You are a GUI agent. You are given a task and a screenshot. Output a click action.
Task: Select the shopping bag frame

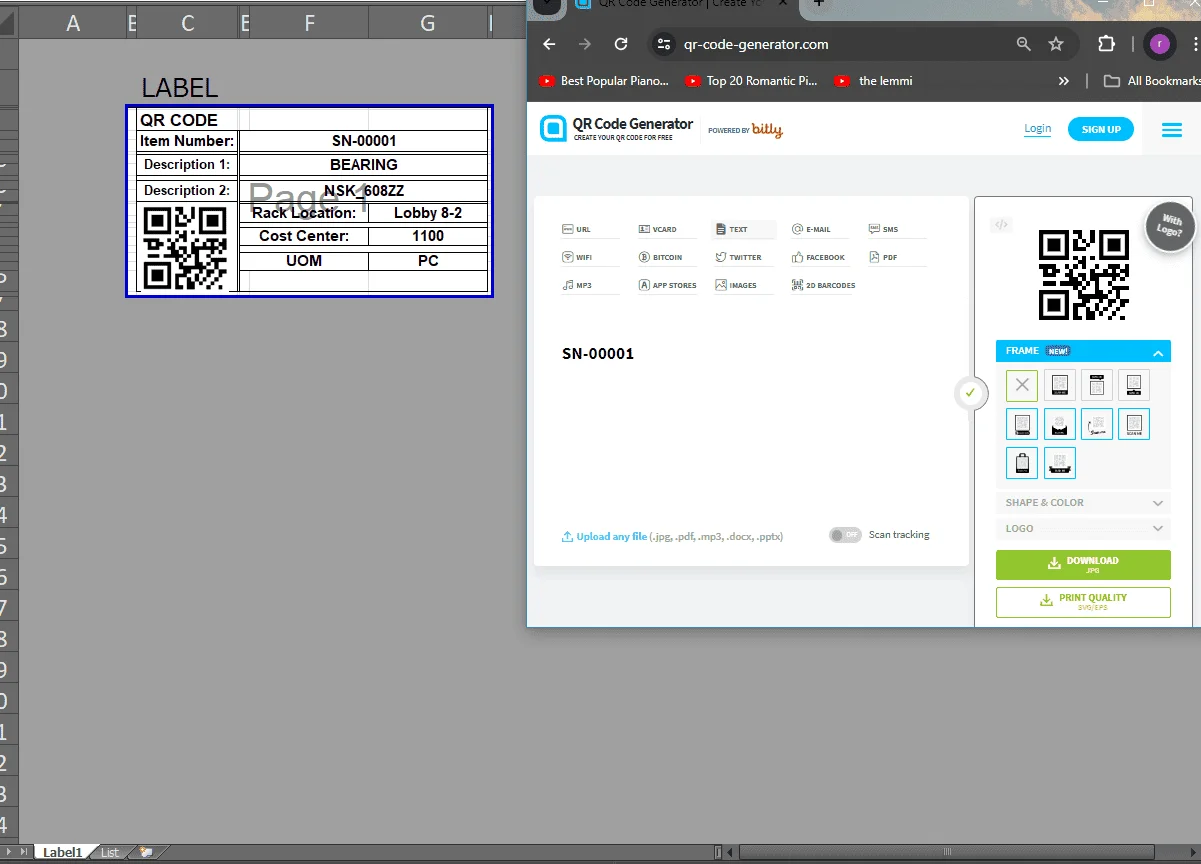[1022, 463]
